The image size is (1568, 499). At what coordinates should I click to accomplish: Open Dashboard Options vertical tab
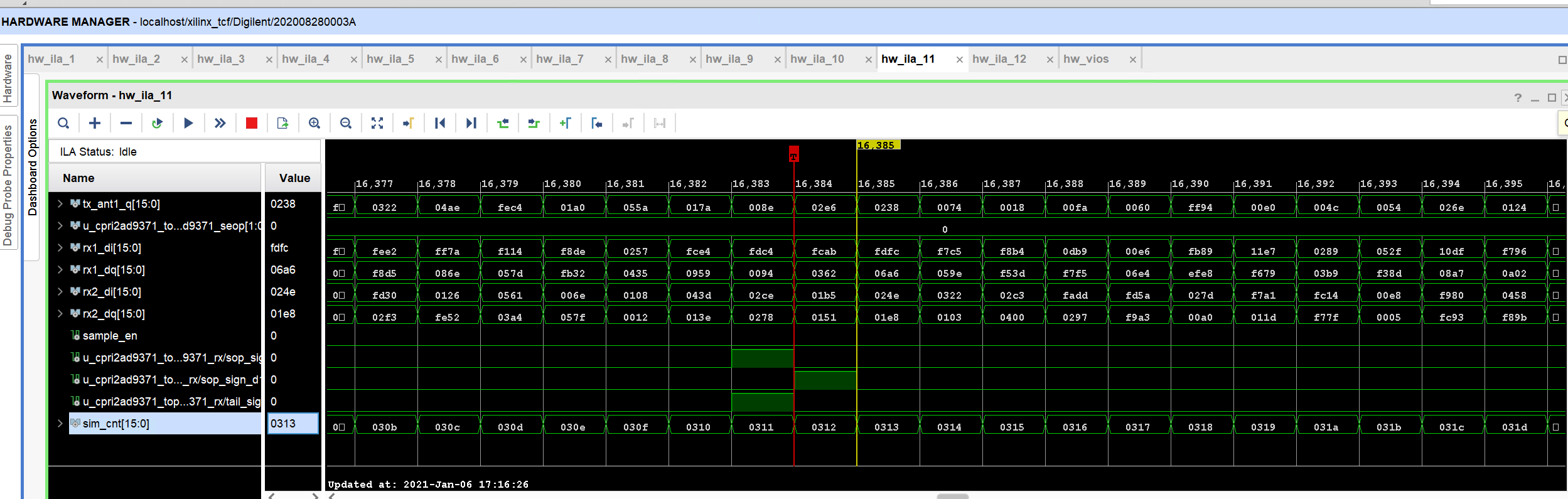[x=33, y=167]
